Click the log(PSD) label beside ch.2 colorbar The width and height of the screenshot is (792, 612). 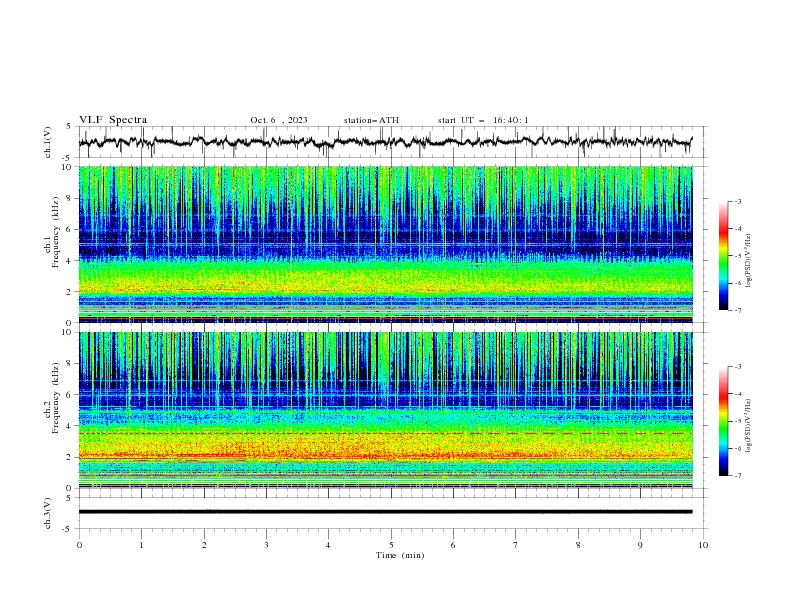pos(748,425)
